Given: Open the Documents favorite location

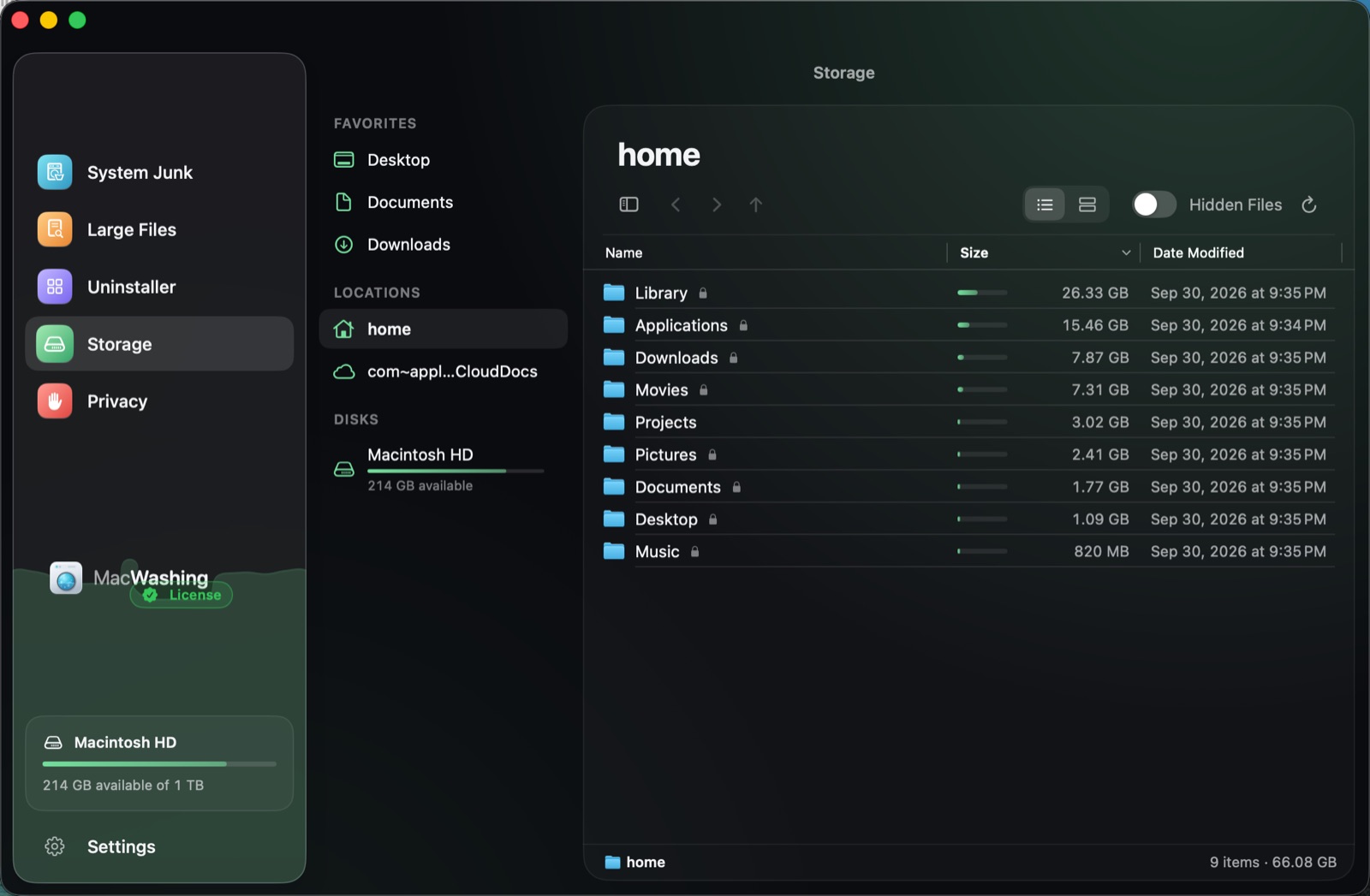Looking at the screenshot, I should tap(443, 202).
